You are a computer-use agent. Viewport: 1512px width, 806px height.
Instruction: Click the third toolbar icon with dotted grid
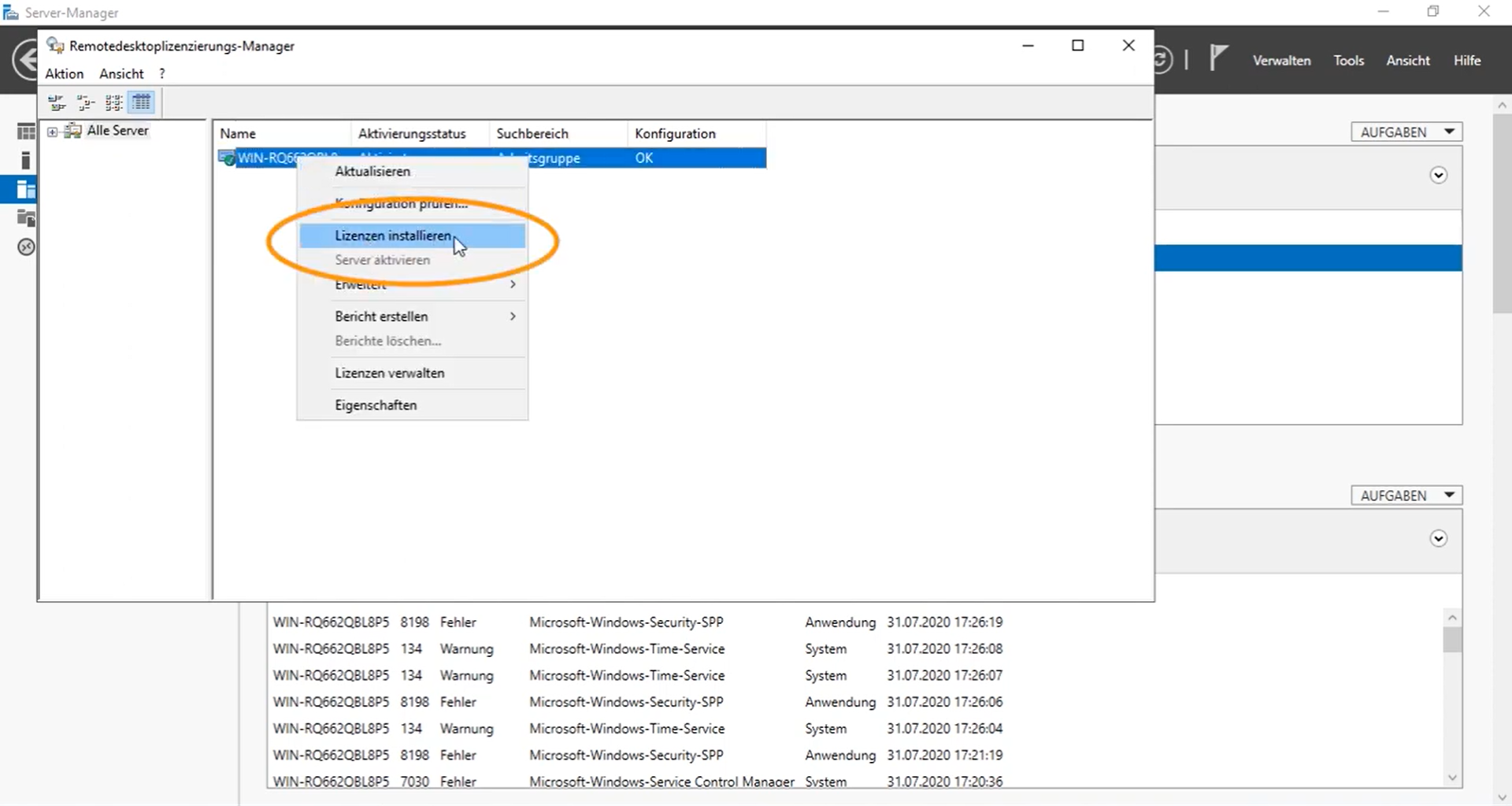pos(113,102)
